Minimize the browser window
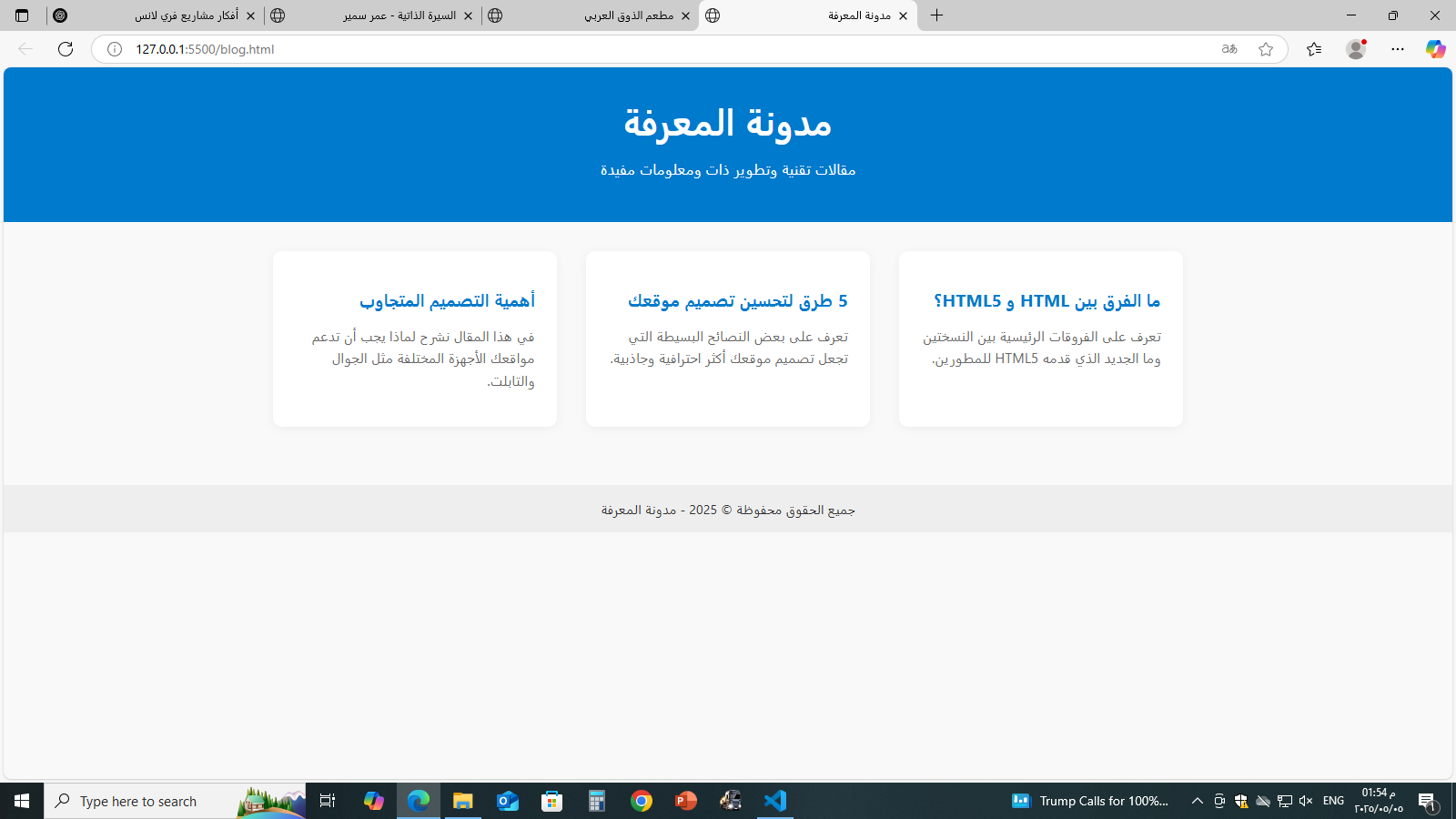Viewport: 1456px width, 819px height. tap(1351, 15)
